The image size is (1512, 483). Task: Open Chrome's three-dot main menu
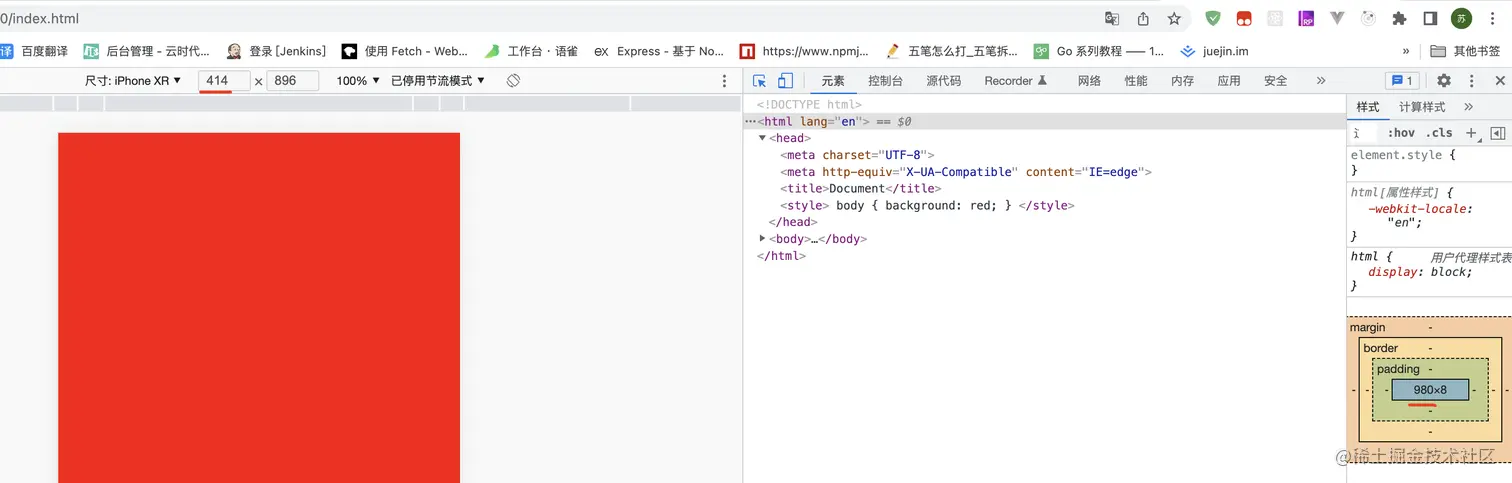tap(1492, 18)
